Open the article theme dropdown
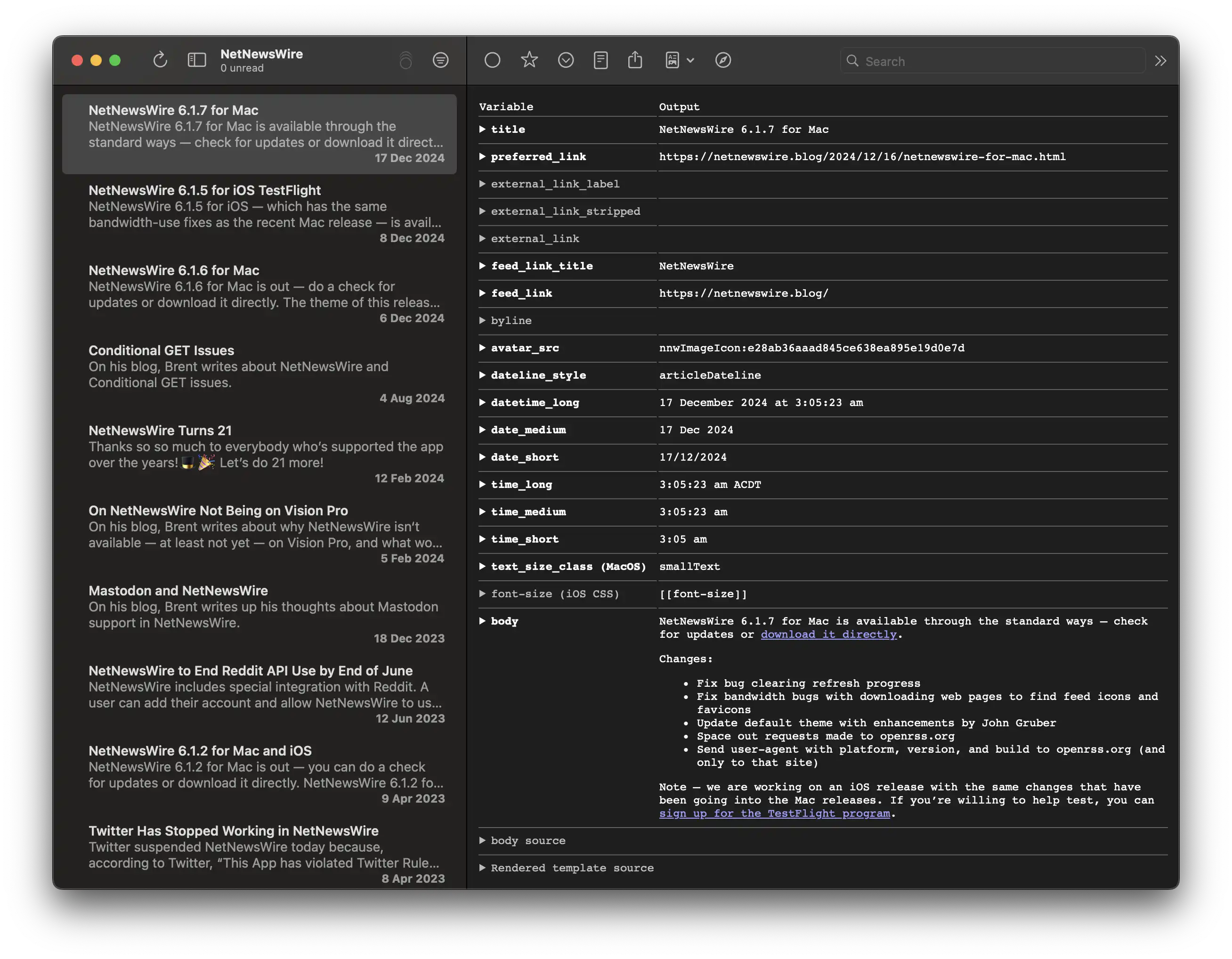The height and width of the screenshot is (959, 1232). (x=679, y=60)
